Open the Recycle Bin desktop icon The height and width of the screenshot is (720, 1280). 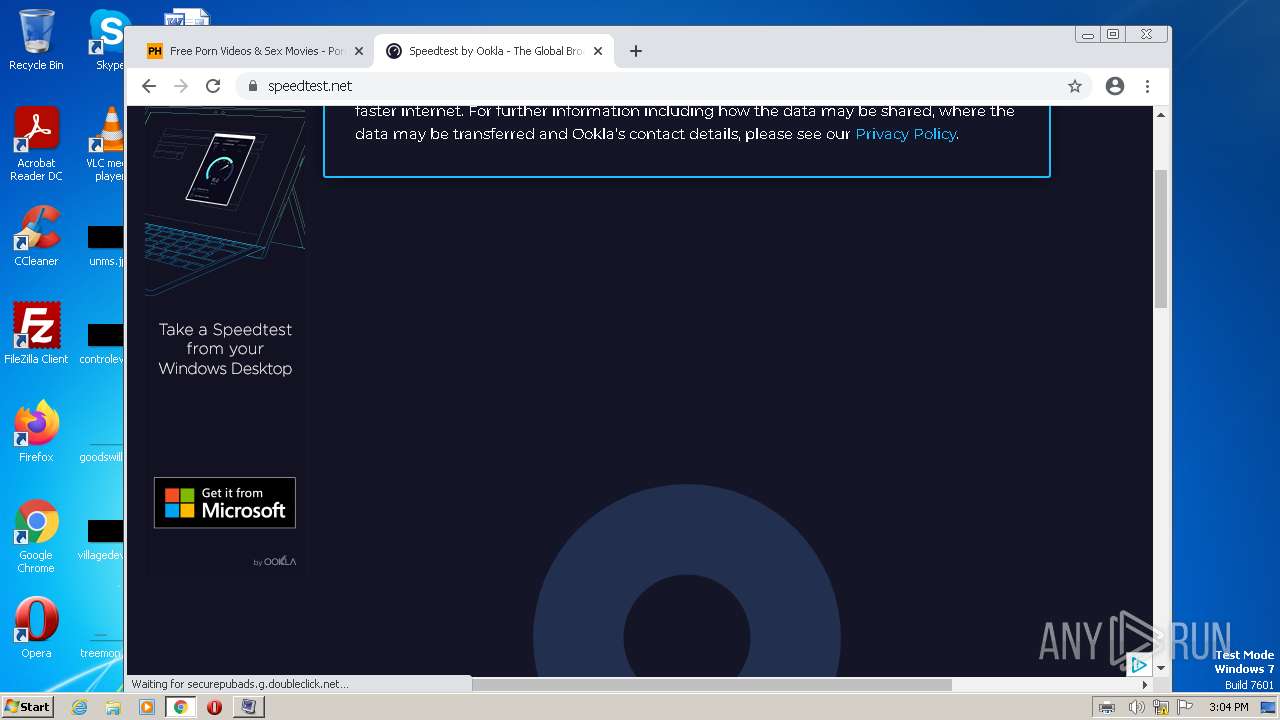click(x=36, y=40)
